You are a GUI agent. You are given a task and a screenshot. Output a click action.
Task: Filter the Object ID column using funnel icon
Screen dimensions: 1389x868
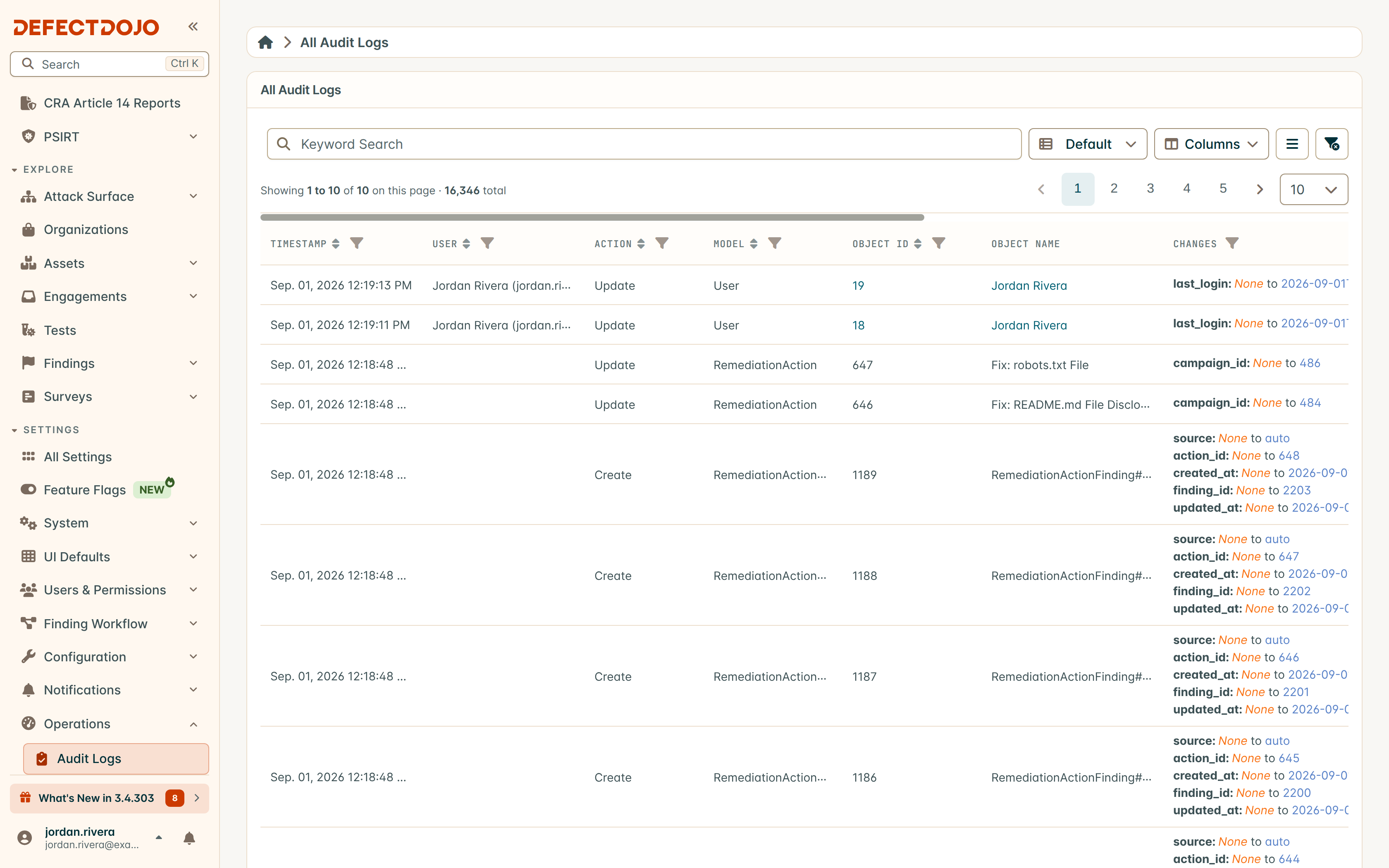[938, 243]
